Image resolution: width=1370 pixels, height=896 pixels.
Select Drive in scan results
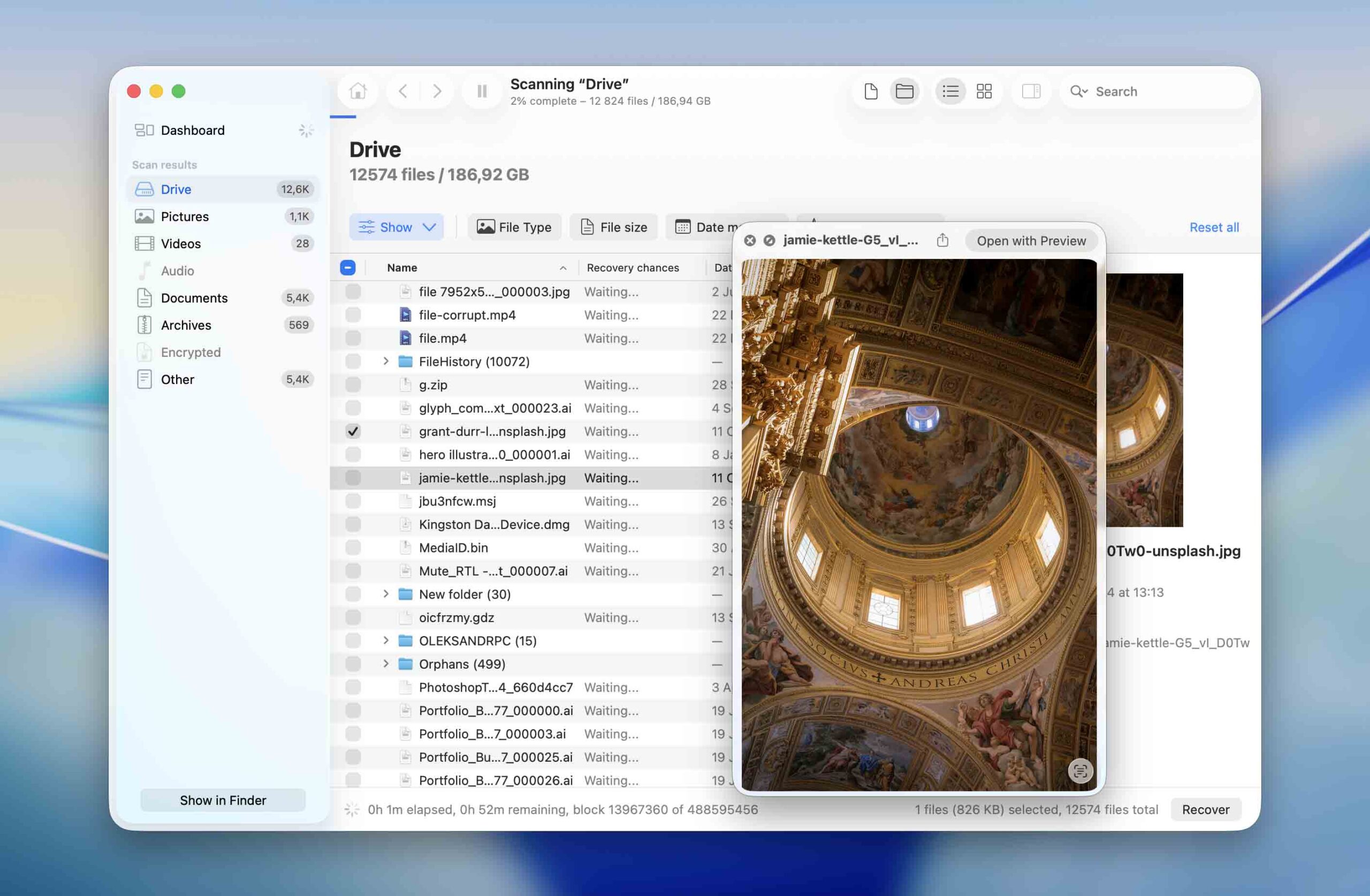click(x=223, y=189)
